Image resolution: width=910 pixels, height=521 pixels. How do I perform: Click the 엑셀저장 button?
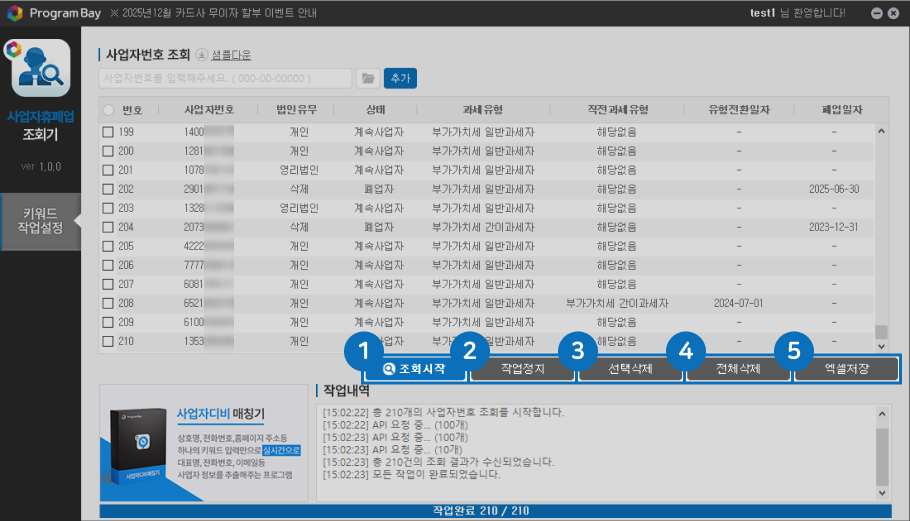846,369
